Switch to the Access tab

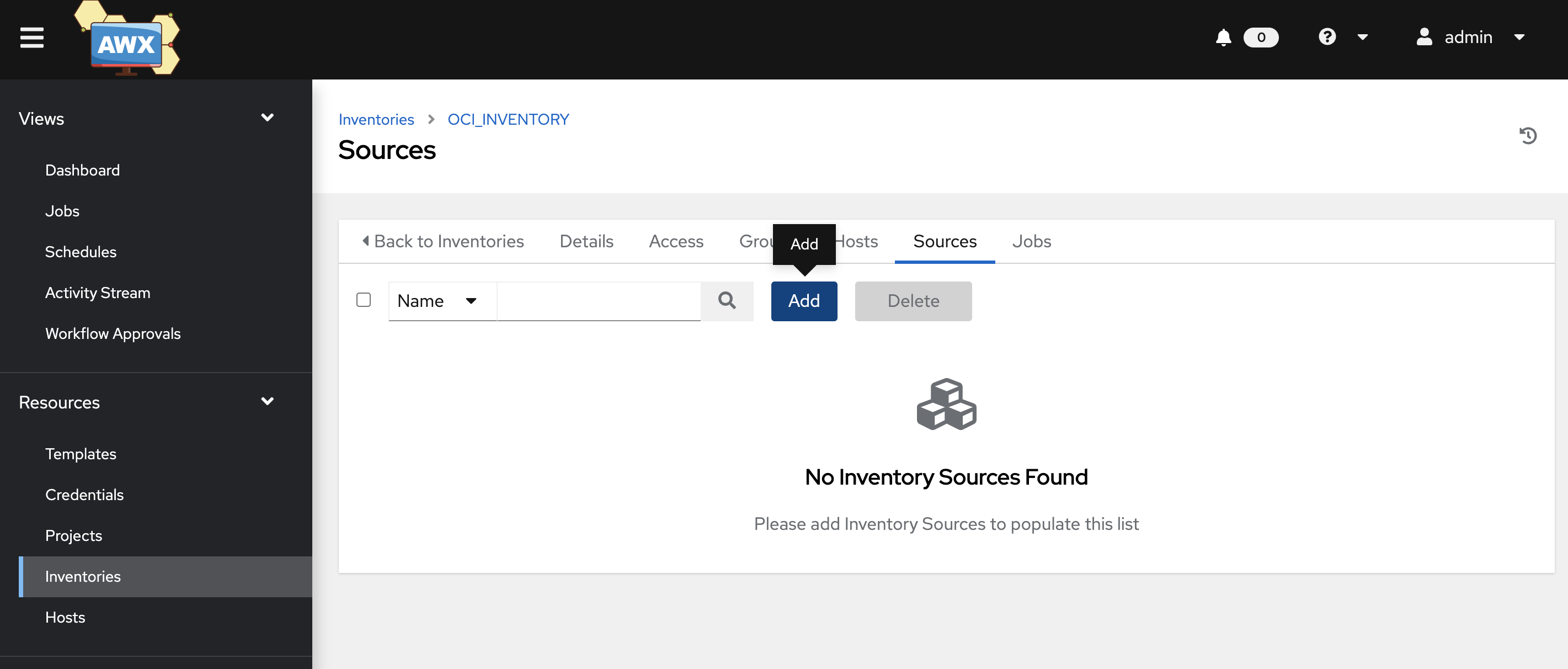[676, 240]
